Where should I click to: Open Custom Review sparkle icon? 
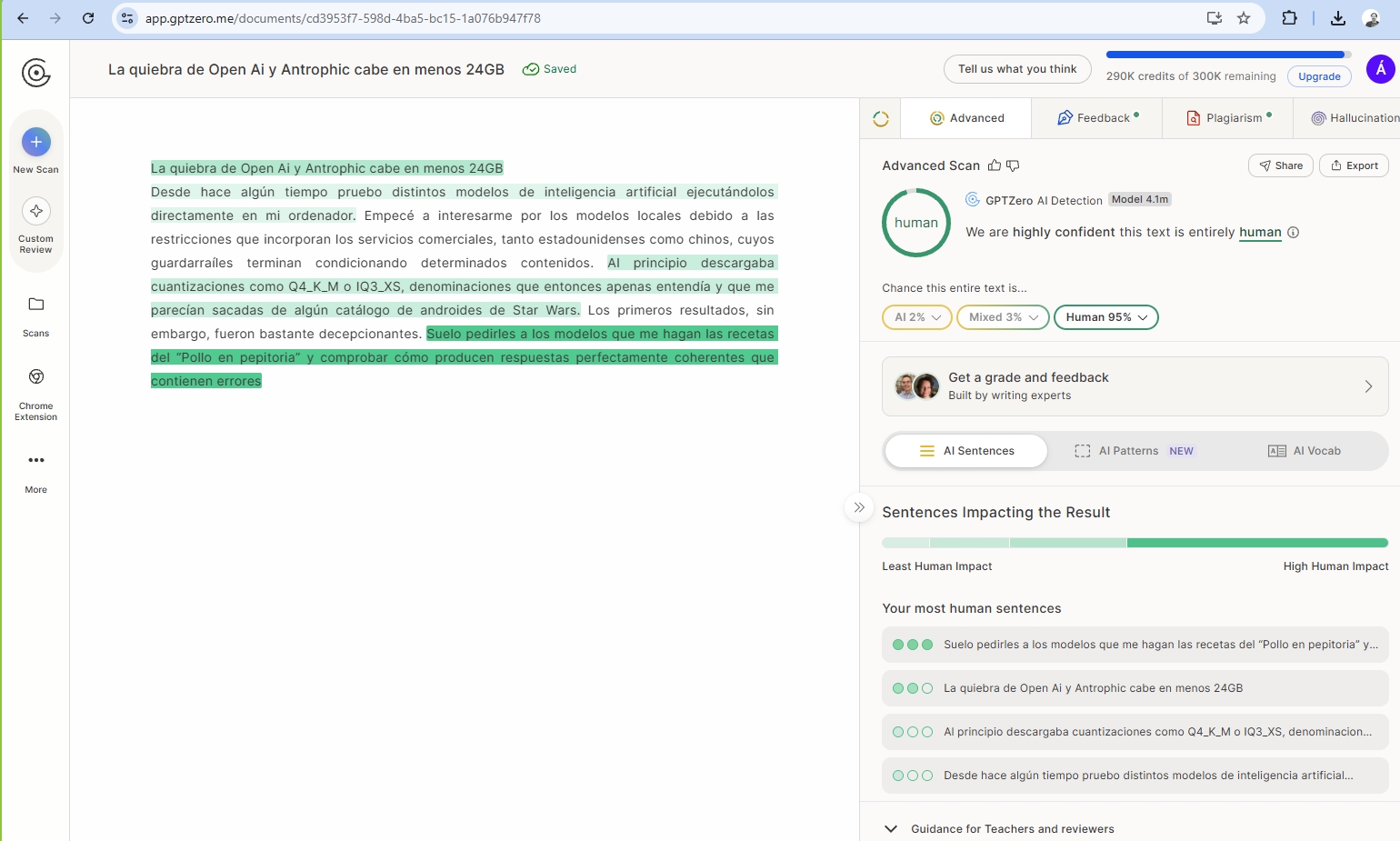pyautogui.click(x=35, y=211)
